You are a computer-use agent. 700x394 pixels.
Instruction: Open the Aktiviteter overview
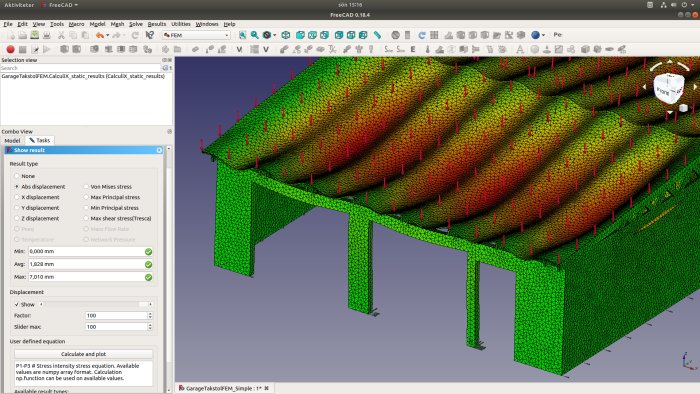click(19, 4)
